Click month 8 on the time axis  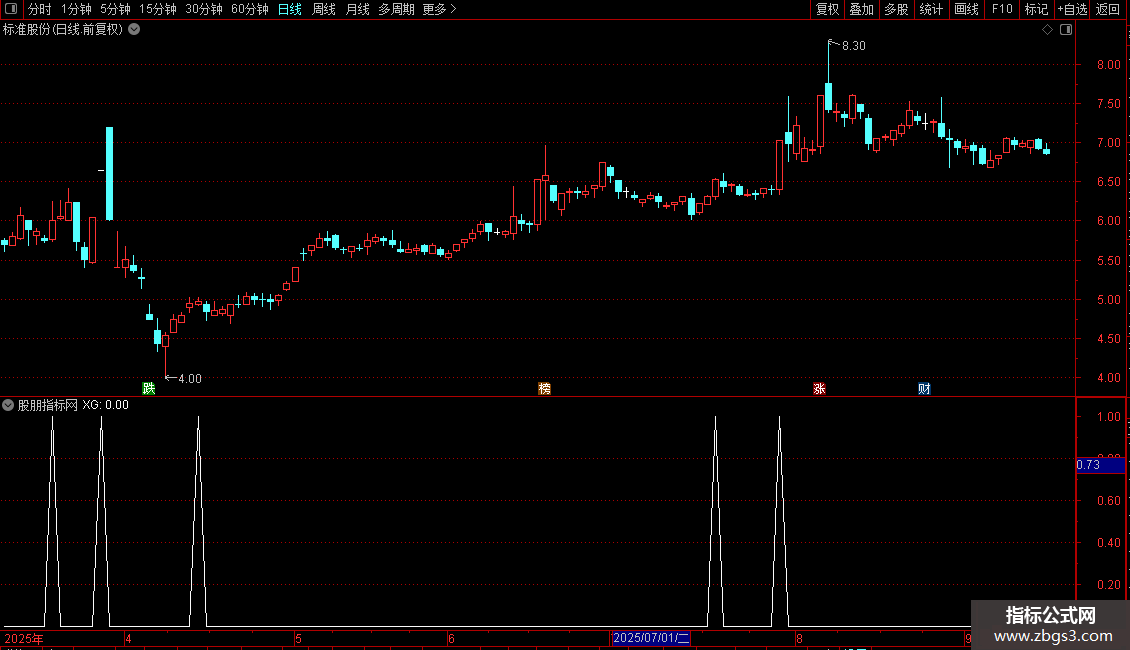pos(799,638)
